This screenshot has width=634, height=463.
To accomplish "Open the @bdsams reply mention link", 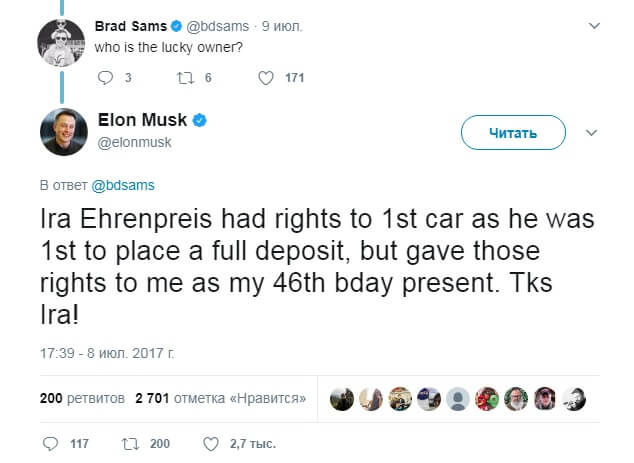I will 123,186.
